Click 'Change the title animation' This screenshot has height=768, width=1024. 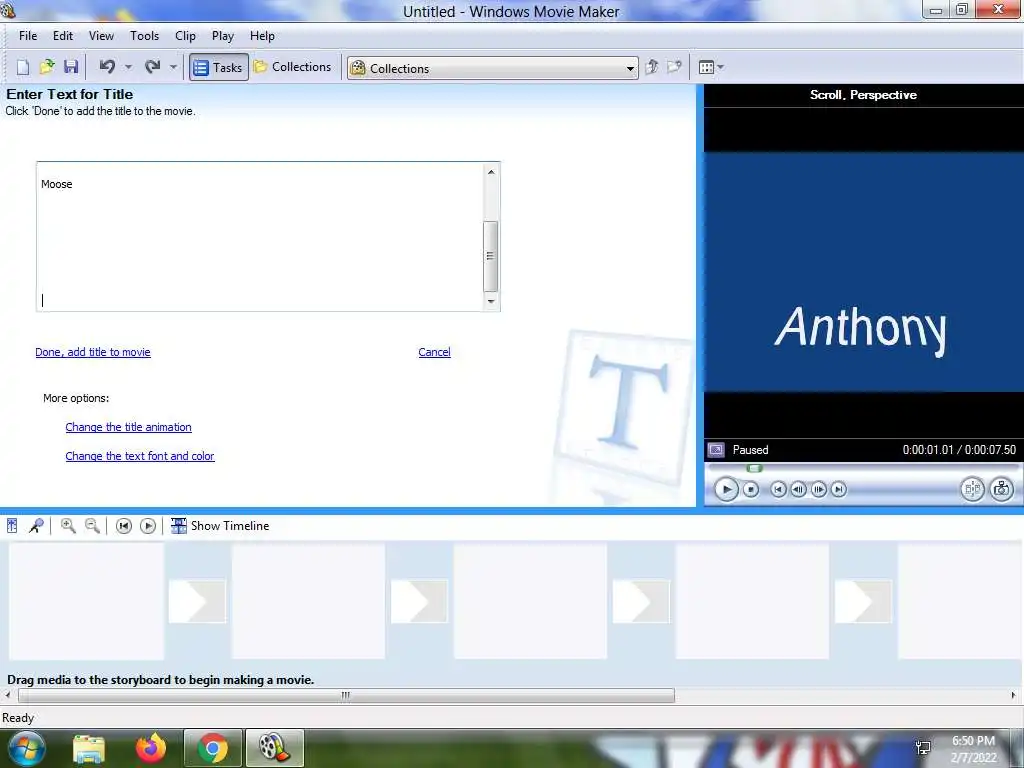coord(129,427)
